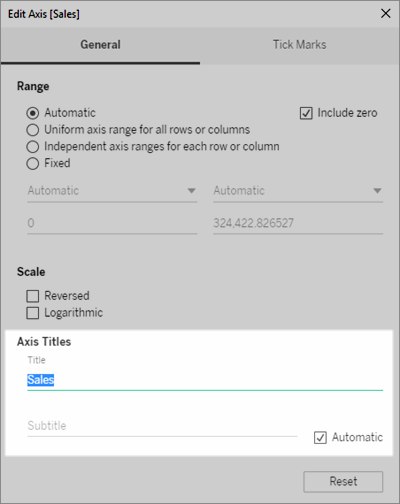The width and height of the screenshot is (400, 504).
Task: Enable the Logarithmic scale checkbox
Action: click(33, 313)
